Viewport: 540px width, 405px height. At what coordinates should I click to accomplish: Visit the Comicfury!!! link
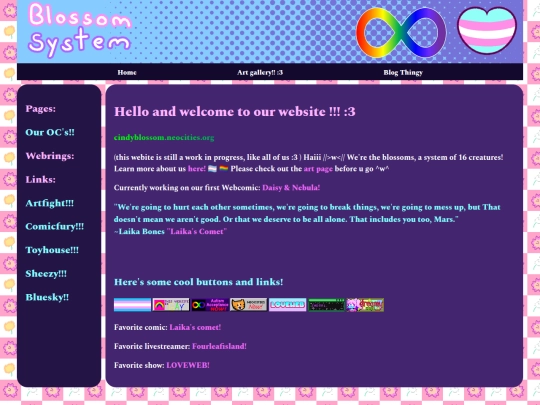point(54,227)
